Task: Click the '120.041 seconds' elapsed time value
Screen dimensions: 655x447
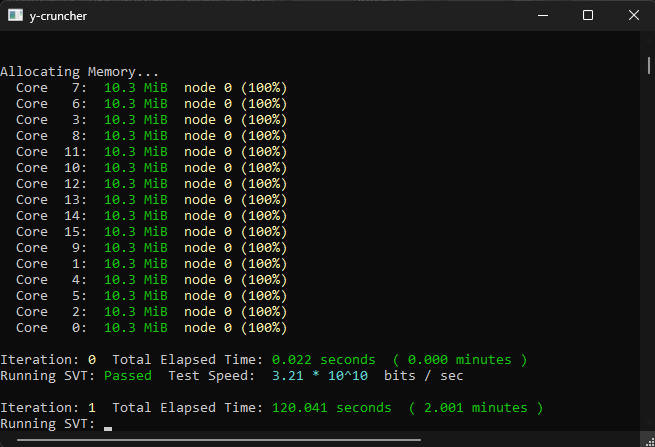Action: 332,408
